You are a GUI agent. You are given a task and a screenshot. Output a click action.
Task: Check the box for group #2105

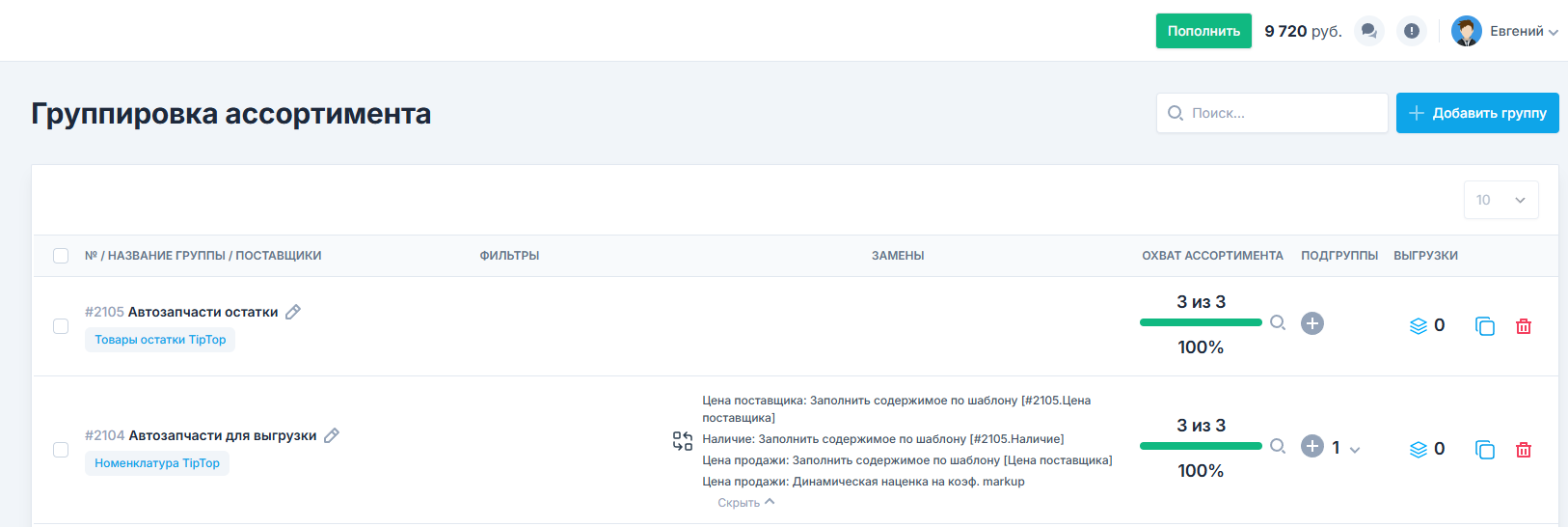click(x=61, y=326)
